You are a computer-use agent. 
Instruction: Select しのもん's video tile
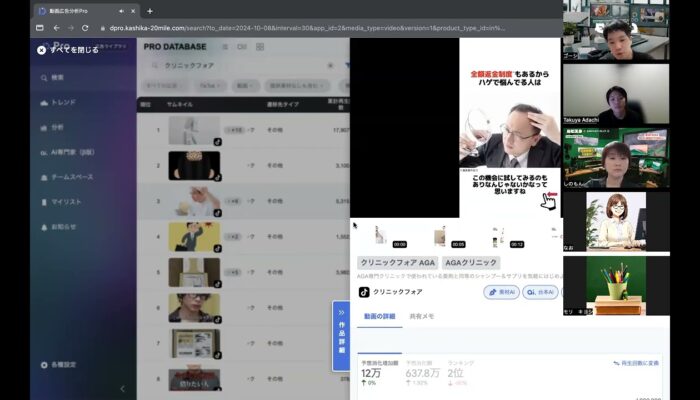click(616, 158)
